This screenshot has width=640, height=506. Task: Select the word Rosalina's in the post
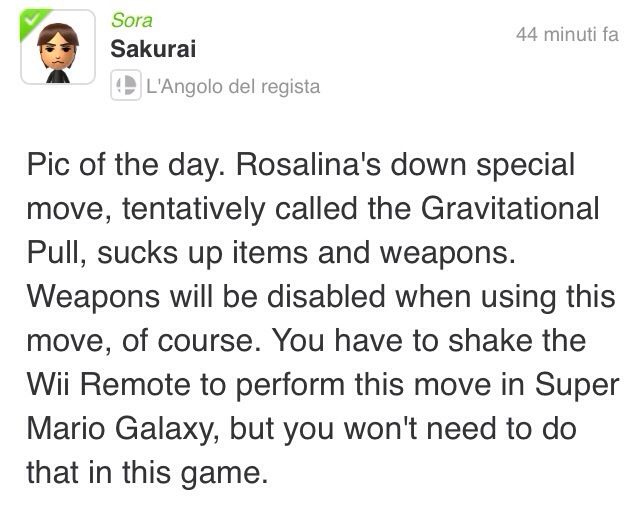pos(308,165)
